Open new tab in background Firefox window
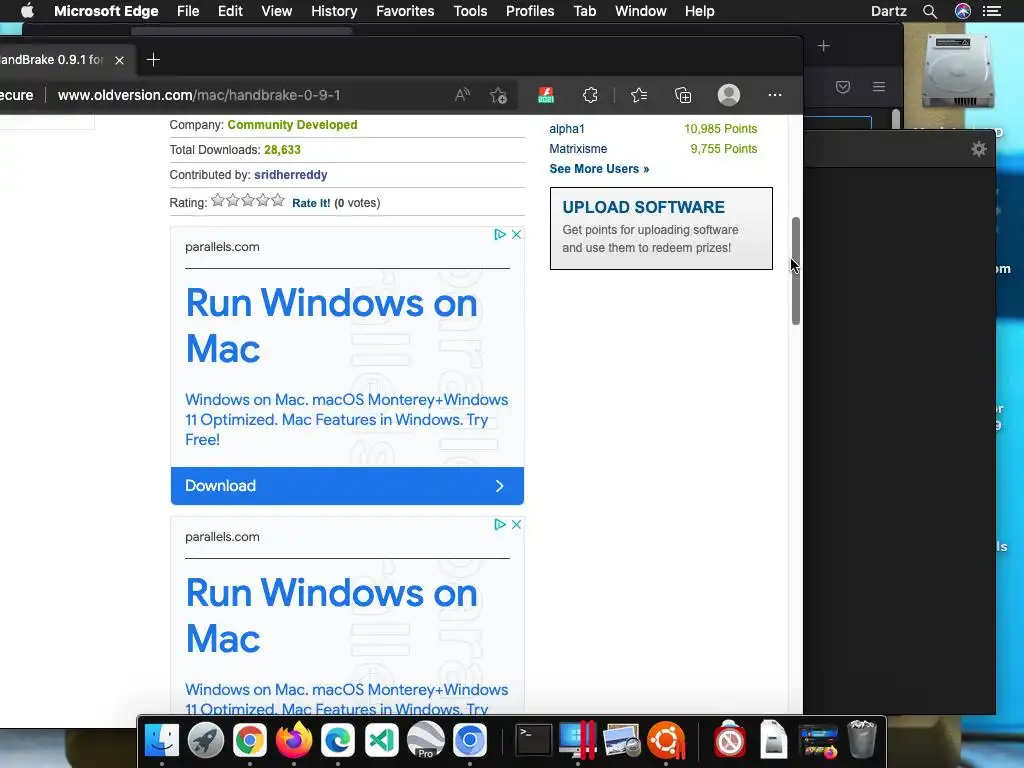Screen dimensions: 1024x768 click(824, 46)
